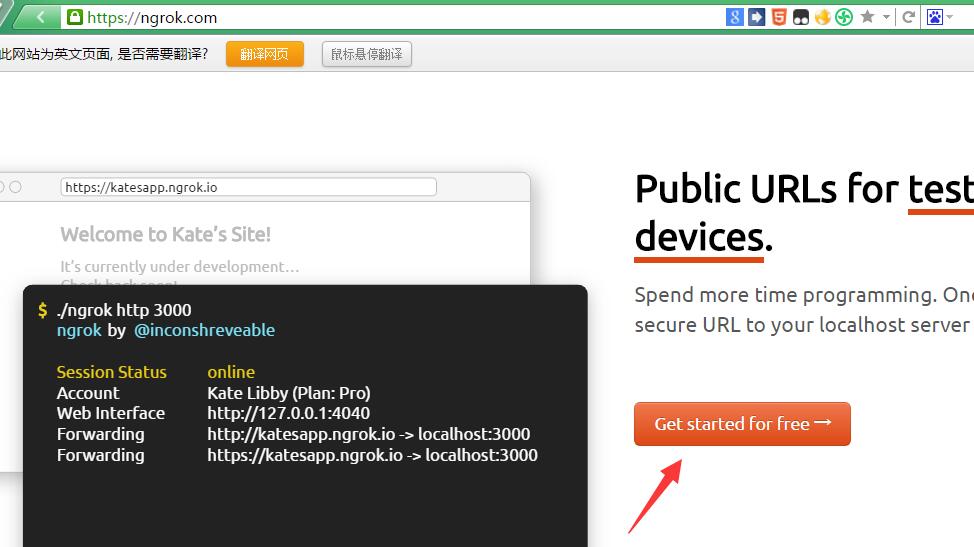
Task: Click the './ngrok http 3000' command text
Action: pyautogui.click(x=124, y=310)
